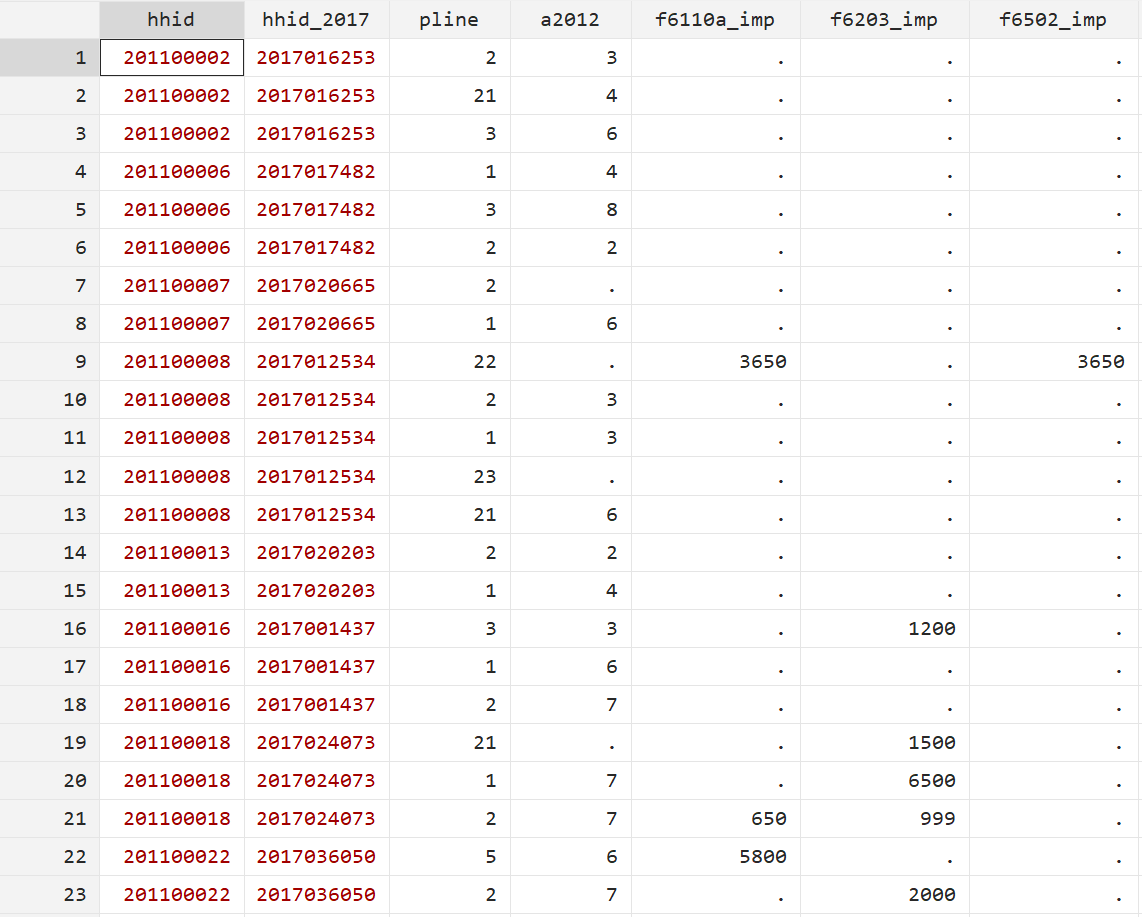Click hhid_2017 cell 2017024073 in row 20
Image resolution: width=1142 pixels, height=918 pixels.
316,780
